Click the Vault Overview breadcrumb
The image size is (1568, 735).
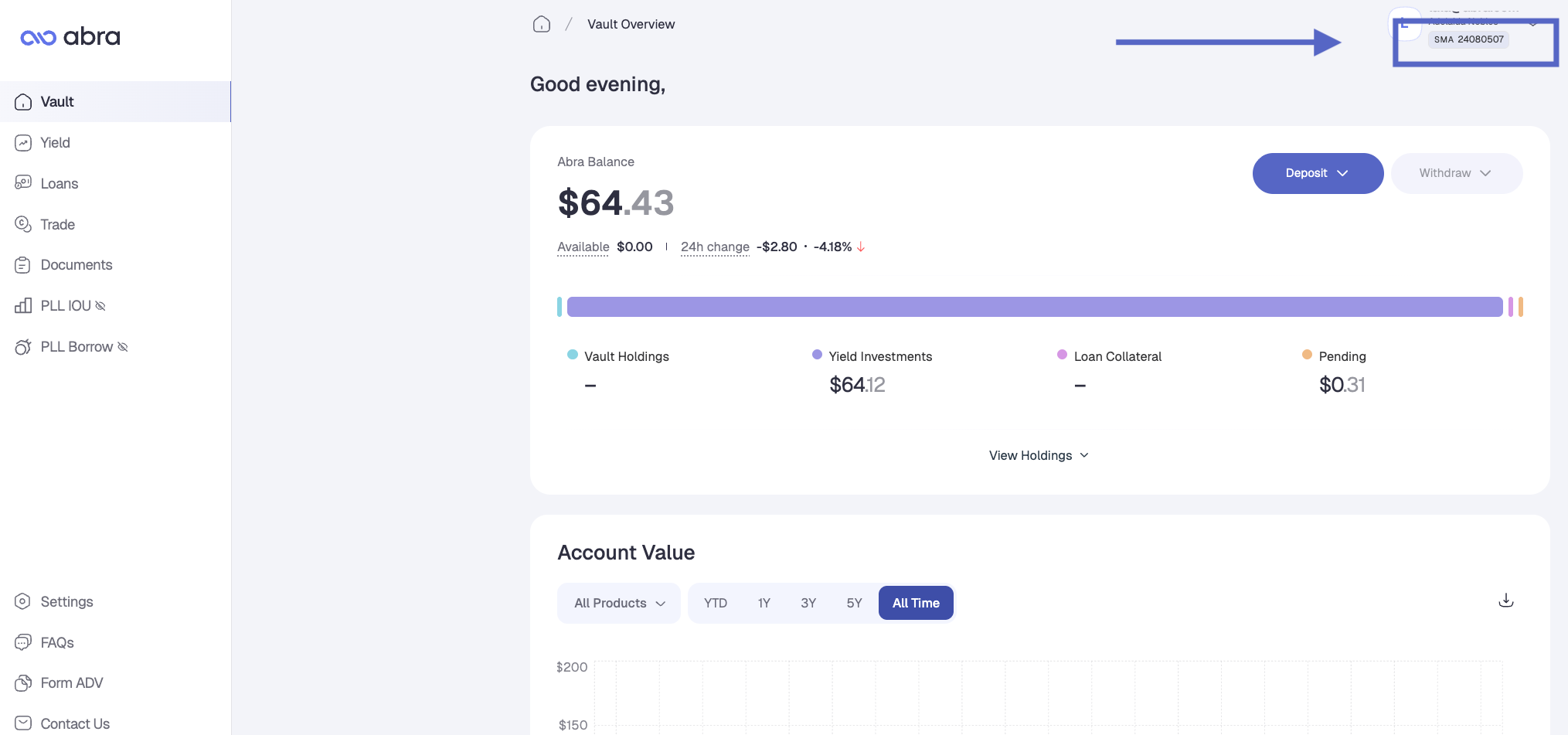point(631,24)
